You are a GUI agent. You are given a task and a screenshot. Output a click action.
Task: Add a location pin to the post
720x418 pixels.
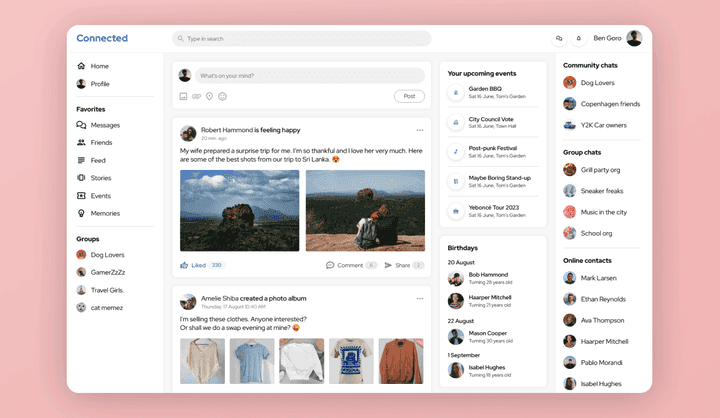(x=209, y=97)
